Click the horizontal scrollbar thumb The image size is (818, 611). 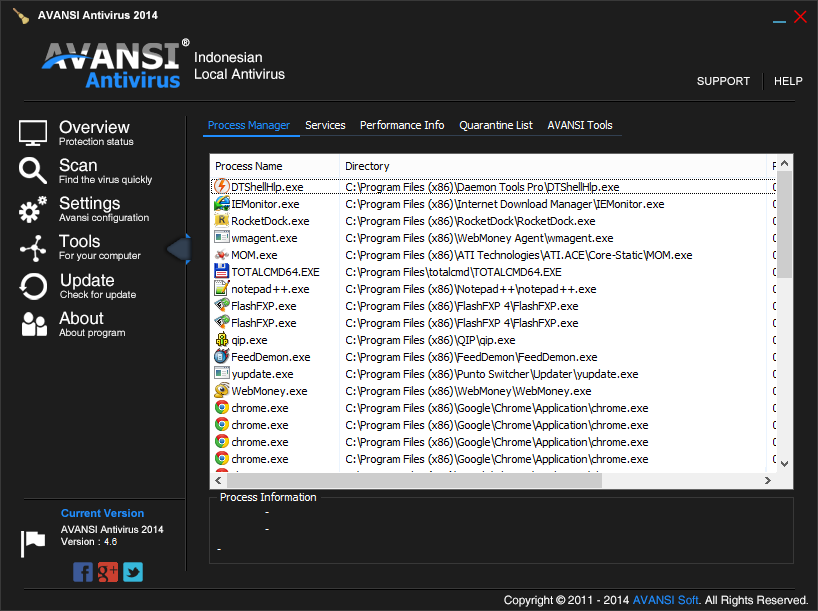[x=414, y=481]
